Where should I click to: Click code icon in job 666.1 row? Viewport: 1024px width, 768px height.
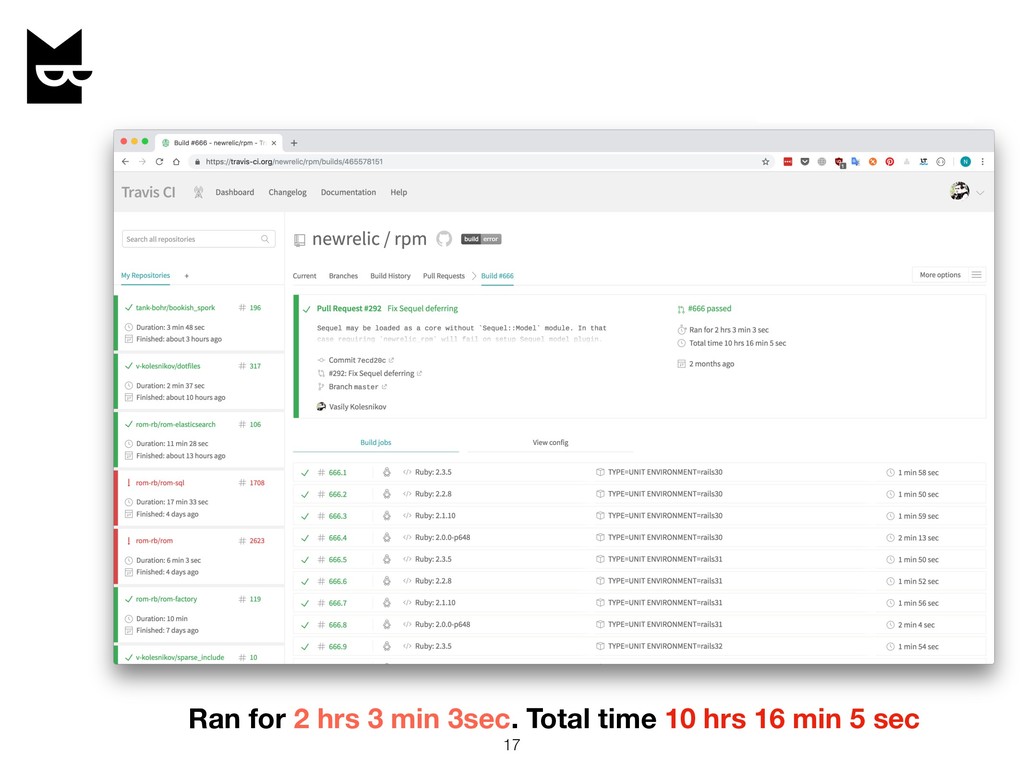(407, 472)
